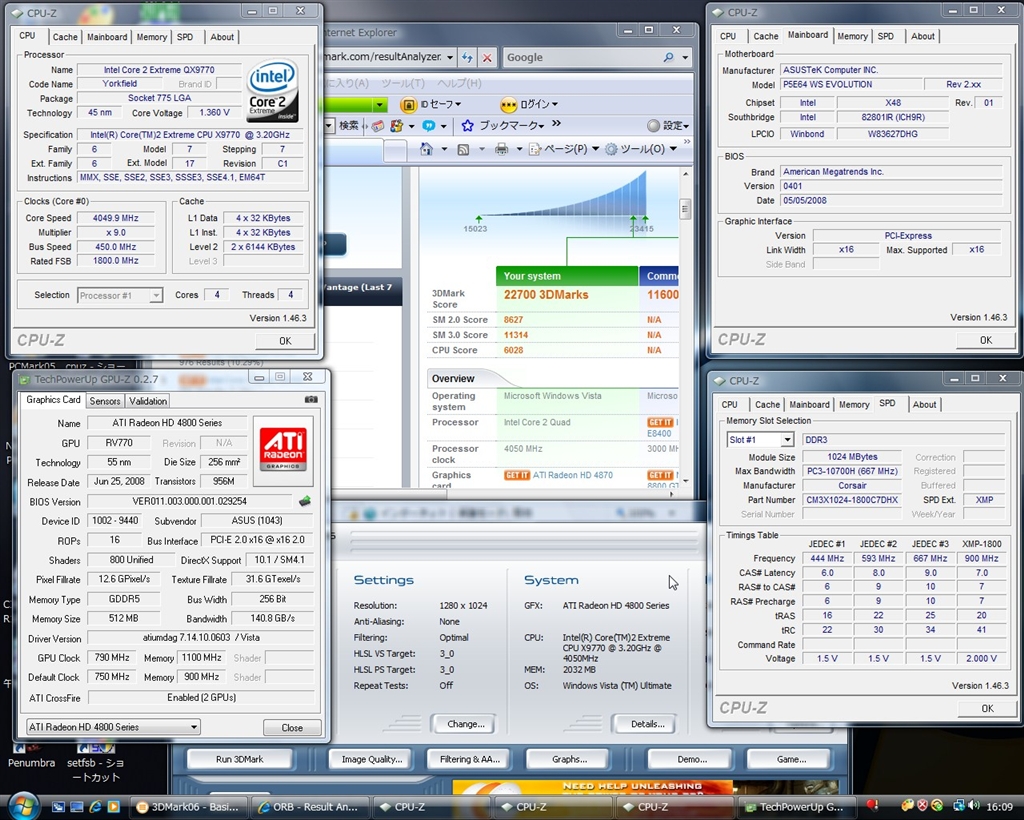Click the BIOS save chip icon in GPU-Z

pyautogui.click(x=304, y=501)
